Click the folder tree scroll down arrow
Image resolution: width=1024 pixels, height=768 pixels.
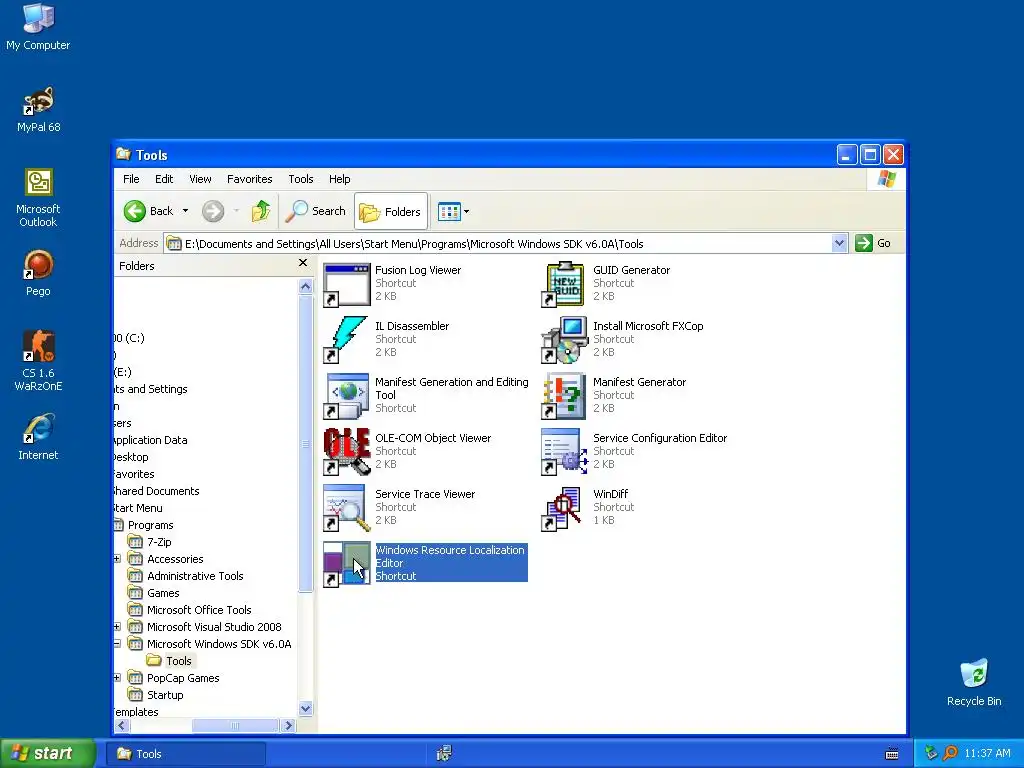point(305,709)
